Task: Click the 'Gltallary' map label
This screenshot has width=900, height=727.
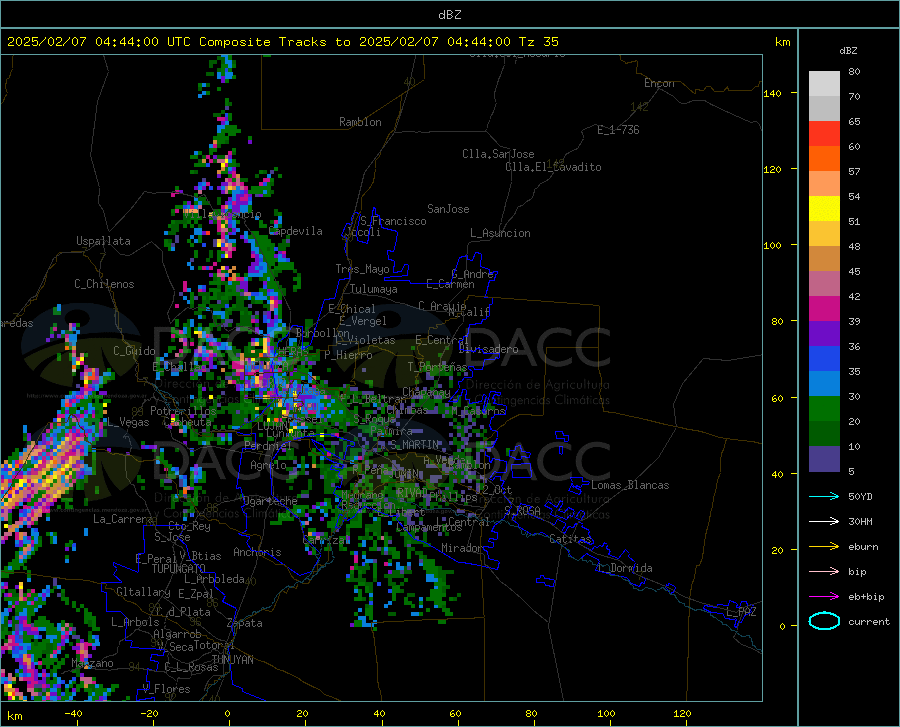Action: (143, 592)
